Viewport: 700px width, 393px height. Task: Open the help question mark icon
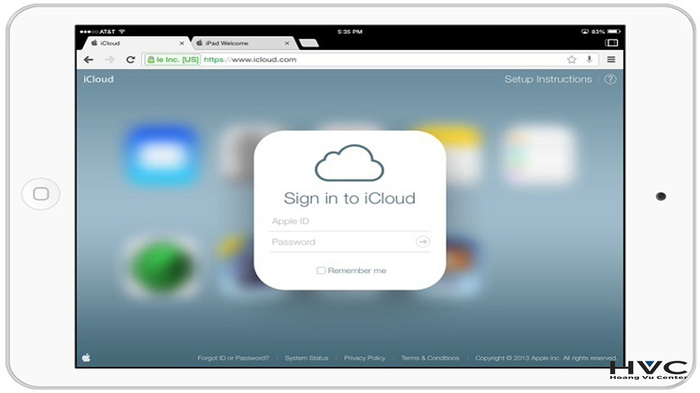610,79
